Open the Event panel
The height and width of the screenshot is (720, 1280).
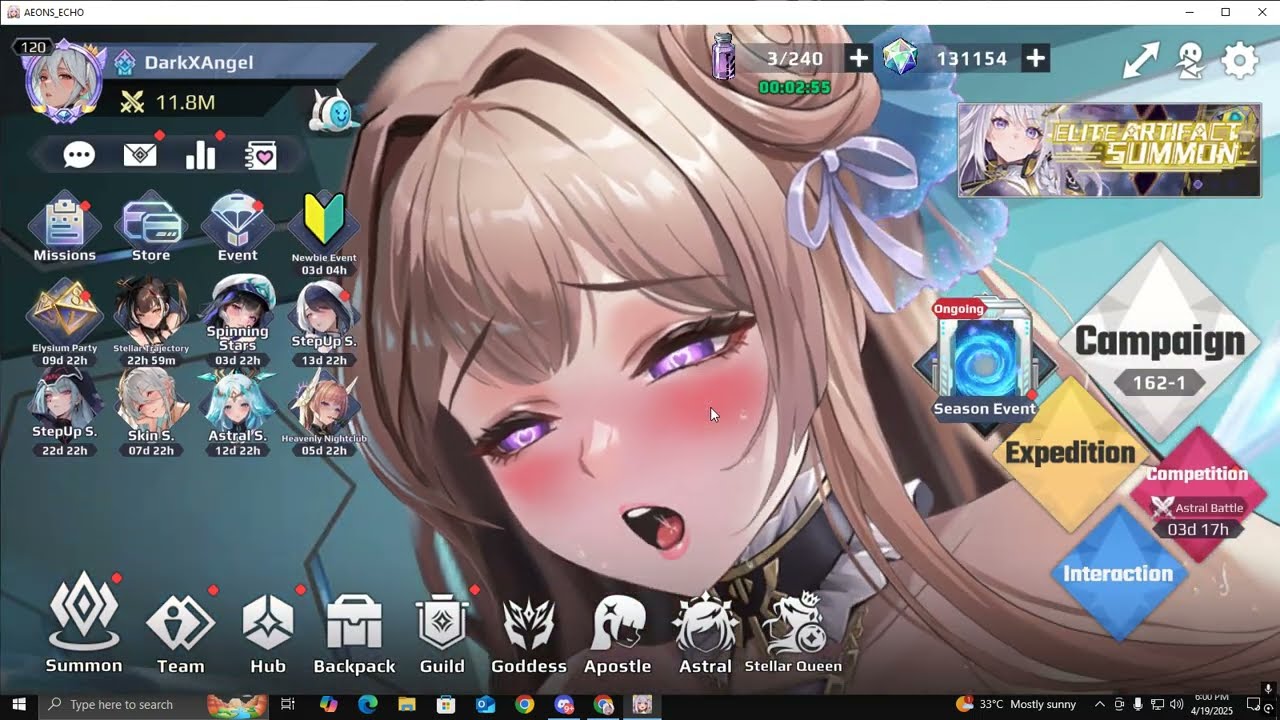(237, 227)
